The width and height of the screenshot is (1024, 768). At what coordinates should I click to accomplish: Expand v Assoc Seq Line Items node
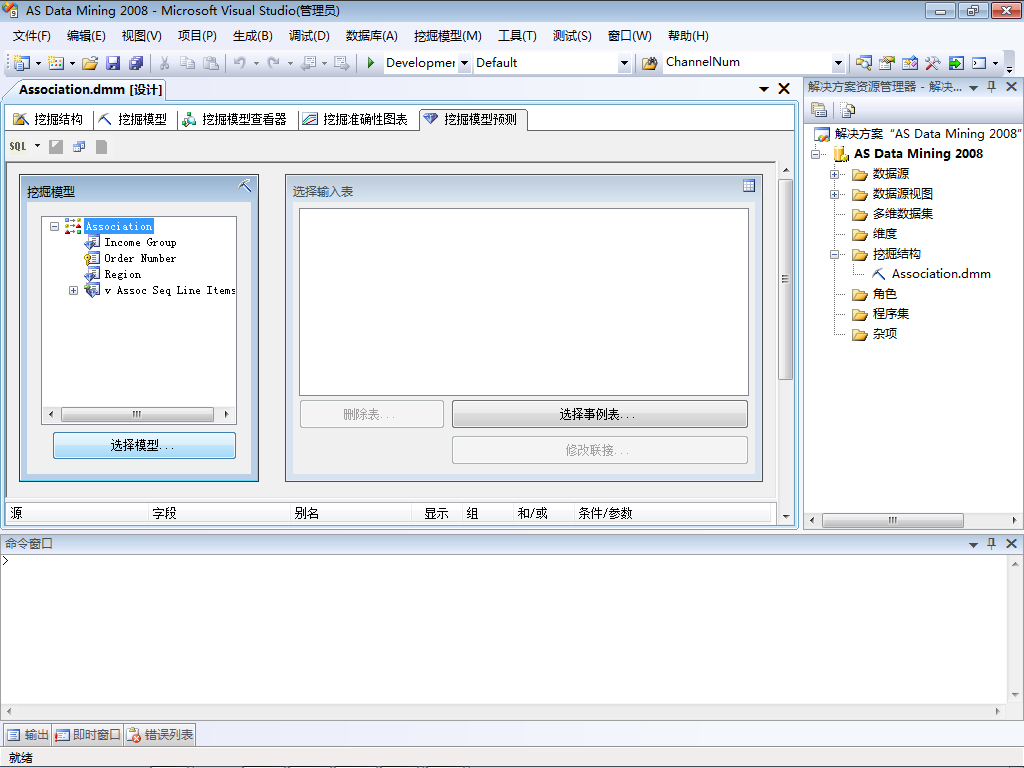pos(73,291)
